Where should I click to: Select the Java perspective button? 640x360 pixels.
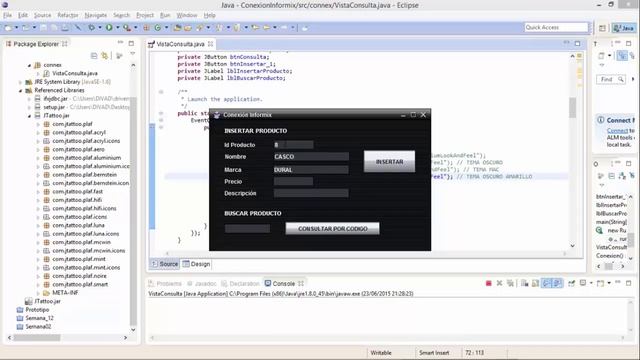coord(624,28)
